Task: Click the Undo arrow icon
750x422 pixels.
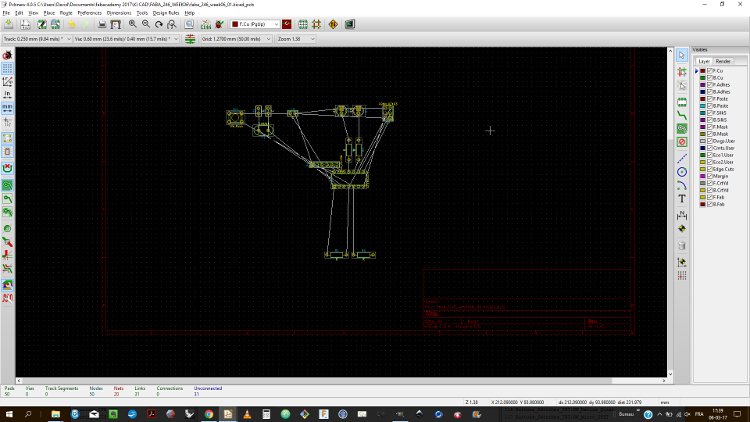Action: point(72,24)
